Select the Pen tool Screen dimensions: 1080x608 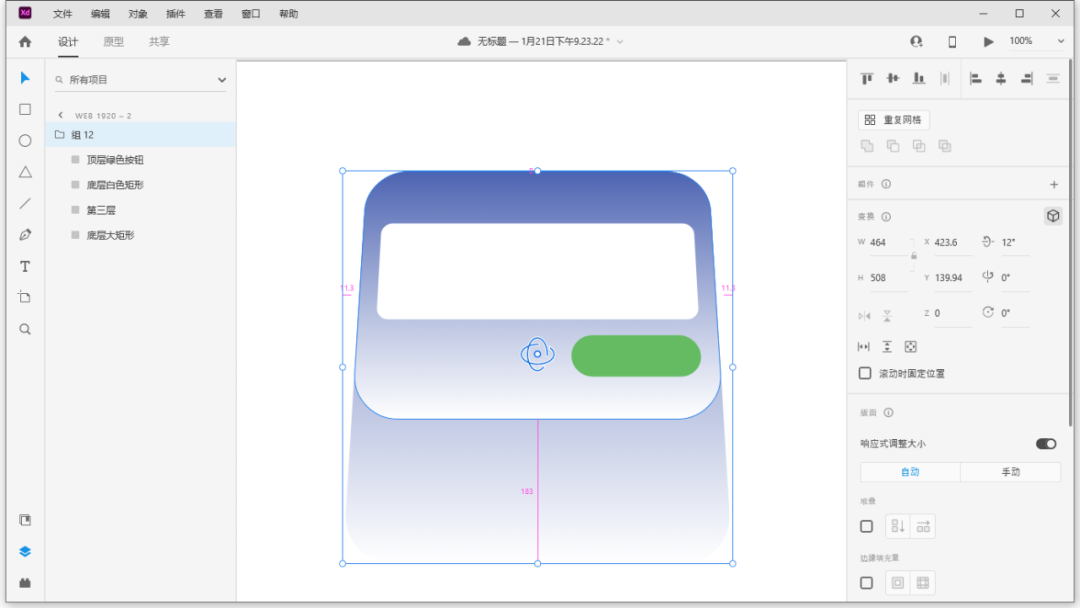click(25, 235)
